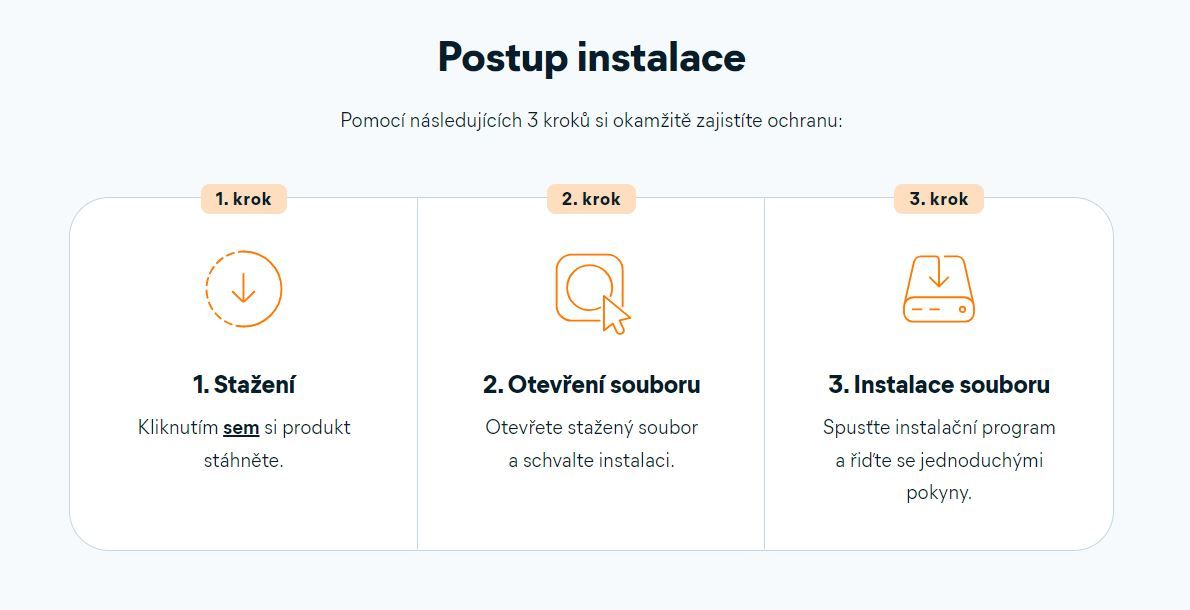This screenshot has height=610, width=1190.
Task: Click the "Otevřete stažený soubor" text
Action: pyautogui.click(x=591, y=428)
